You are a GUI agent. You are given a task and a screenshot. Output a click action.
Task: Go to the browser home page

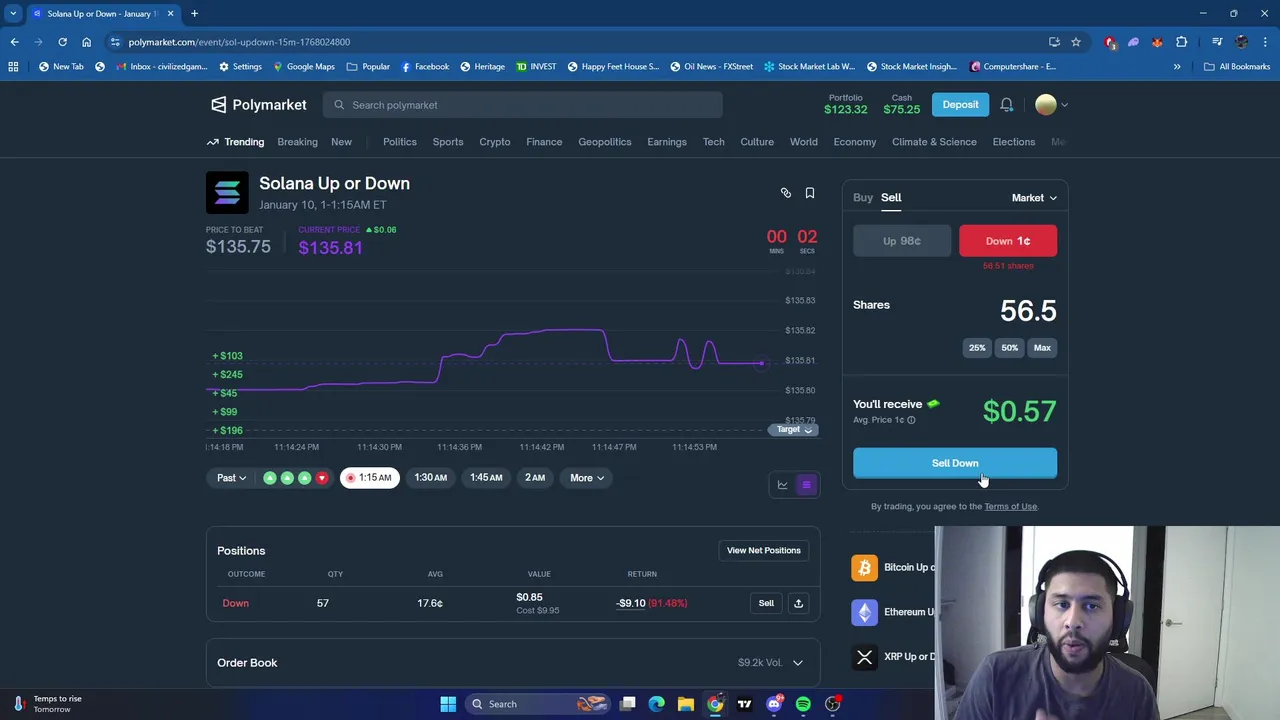click(86, 42)
